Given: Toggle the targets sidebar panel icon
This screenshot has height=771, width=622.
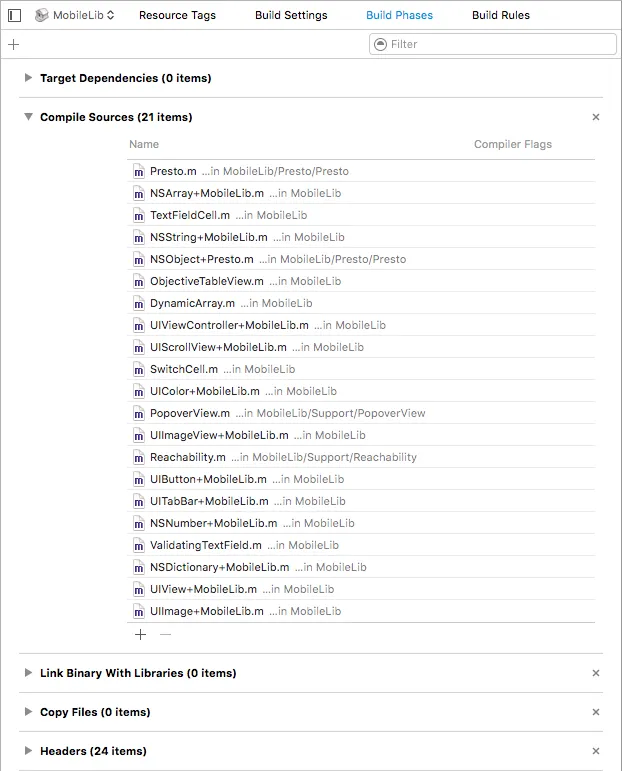Looking at the screenshot, I should (x=14, y=15).
